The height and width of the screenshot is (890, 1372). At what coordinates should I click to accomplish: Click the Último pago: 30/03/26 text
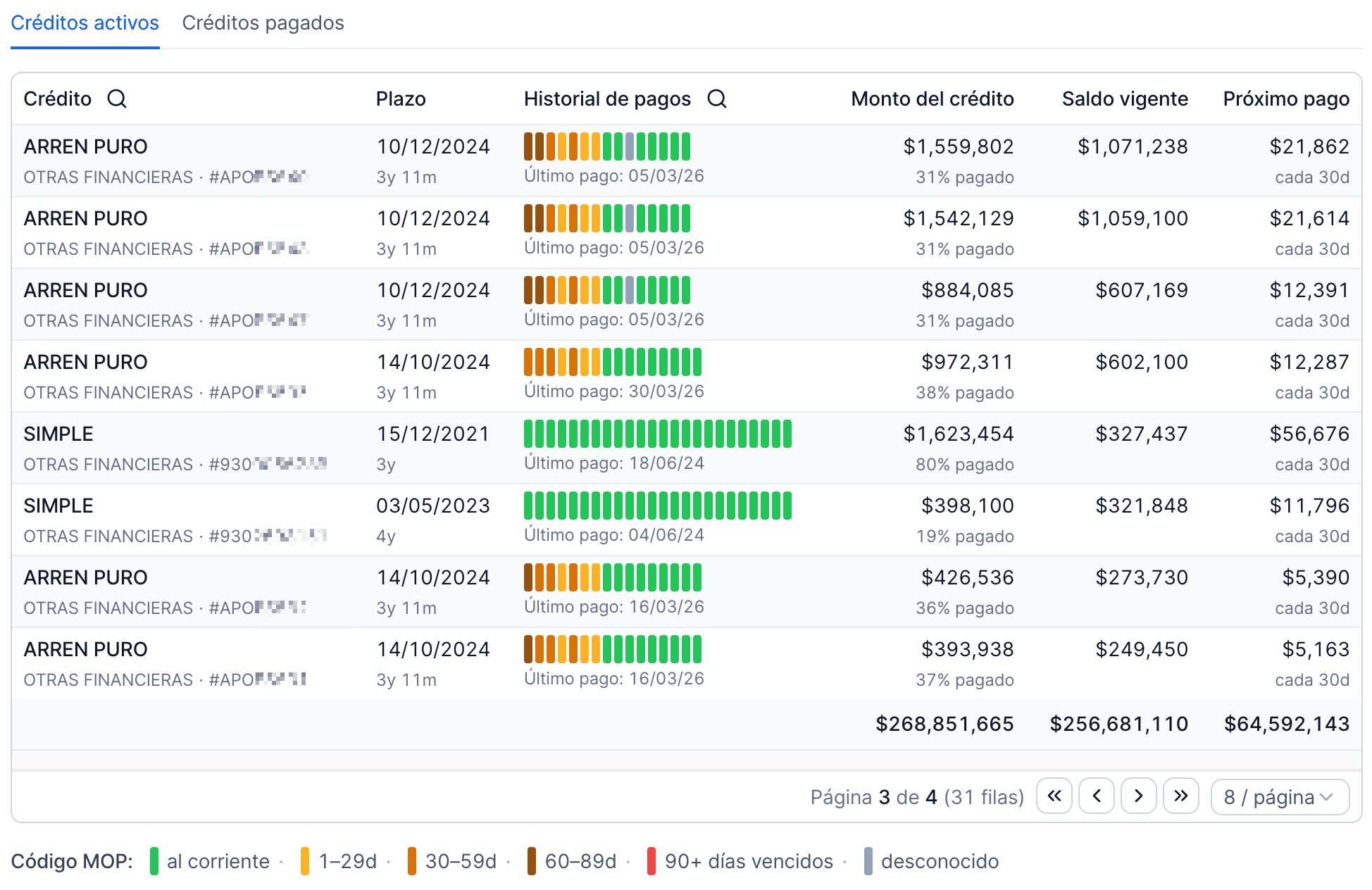coord(614,391)
